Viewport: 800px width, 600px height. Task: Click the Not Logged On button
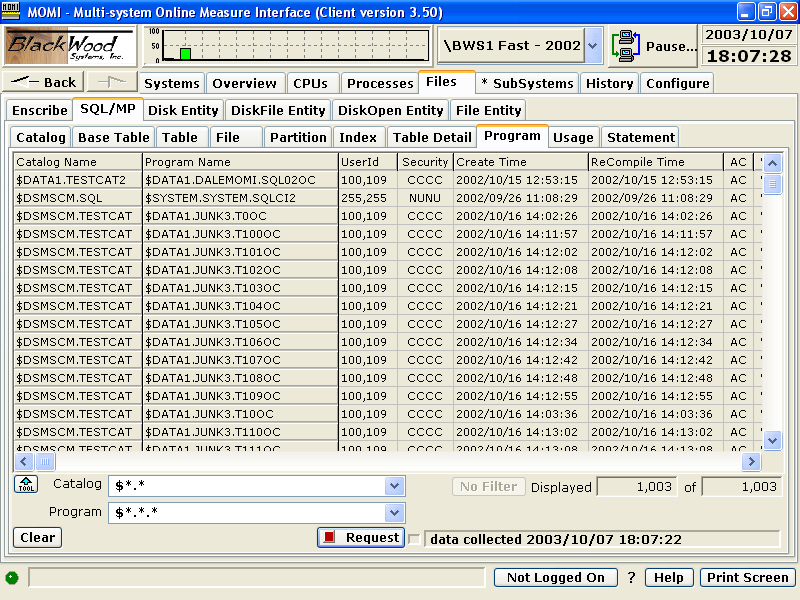click(555, 577)
